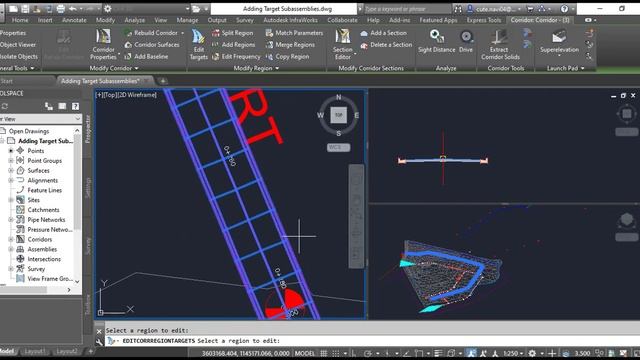This screenshot has height=360, width=640.
Task: Expand the Surfaces tree node
Action: pos(11,170)
